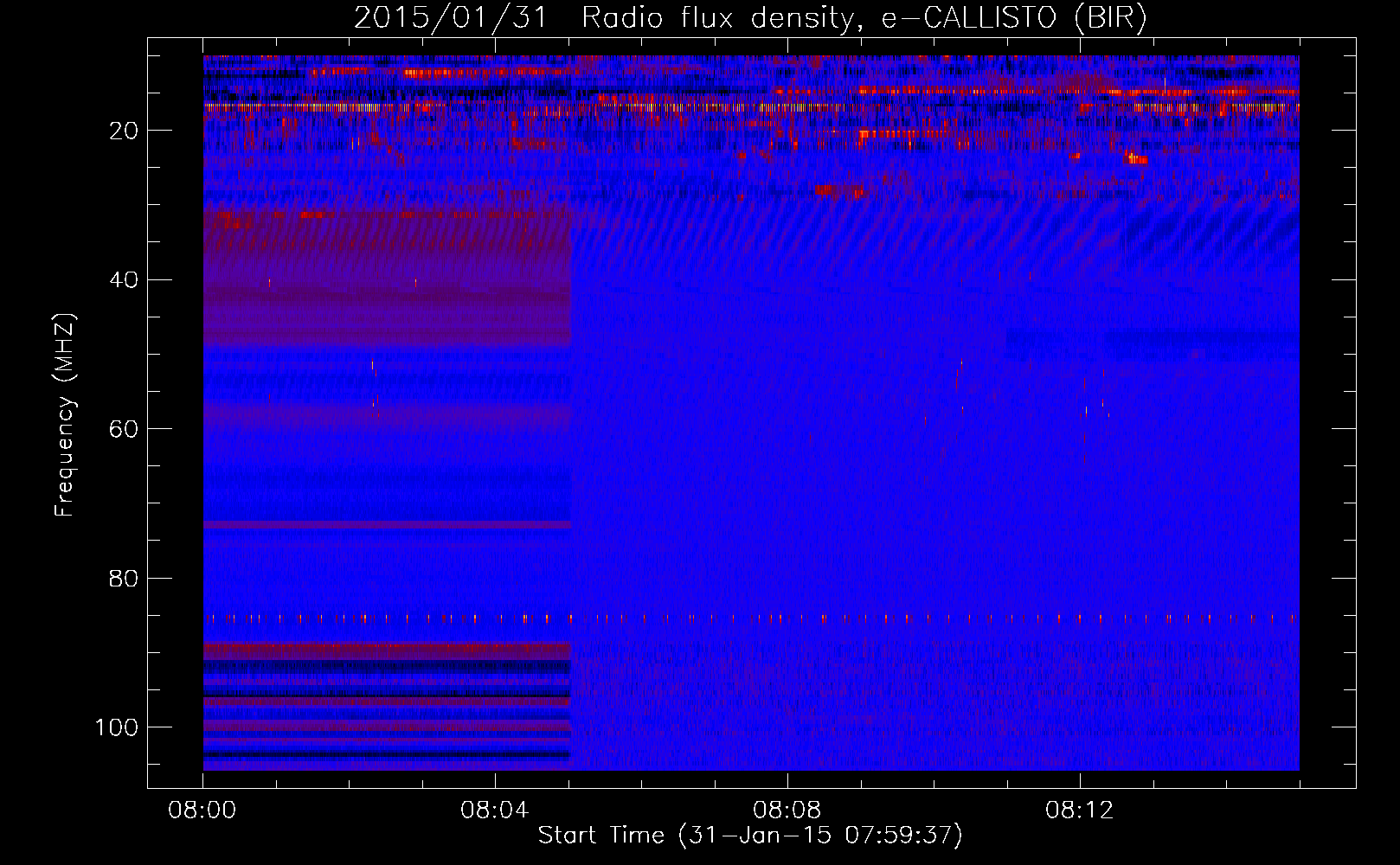Click the "Start Time (31-Jan-15 07:59:37)" label
1400x865 pixels.
click(x=750, y=836)
